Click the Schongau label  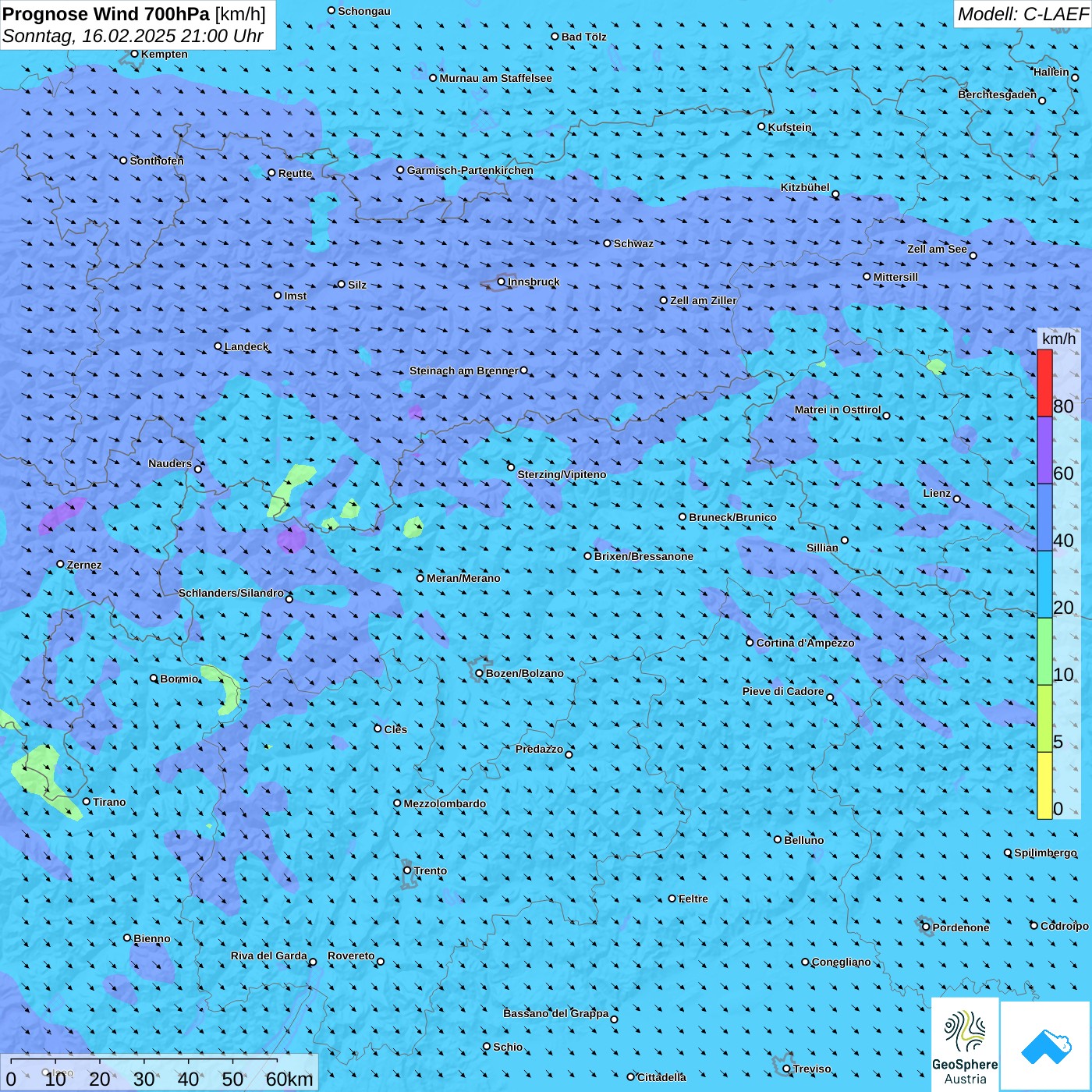[364, 11]
